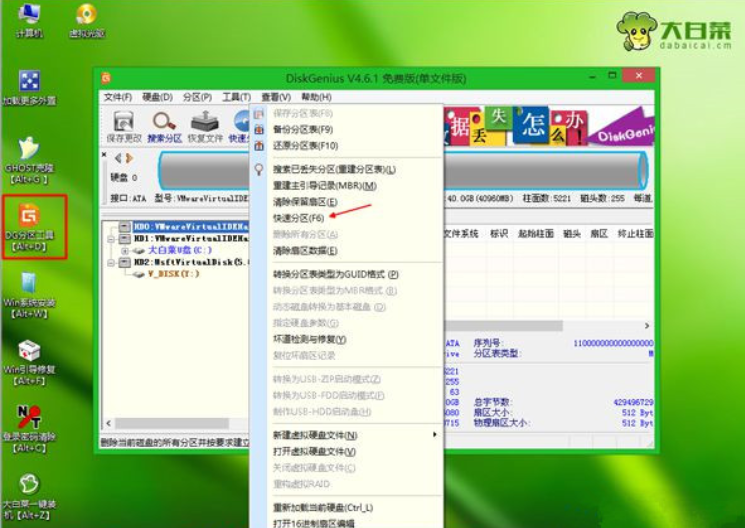745x528 pixels.
Task: Open the 工具(T) menu
Action: point(237,97)
